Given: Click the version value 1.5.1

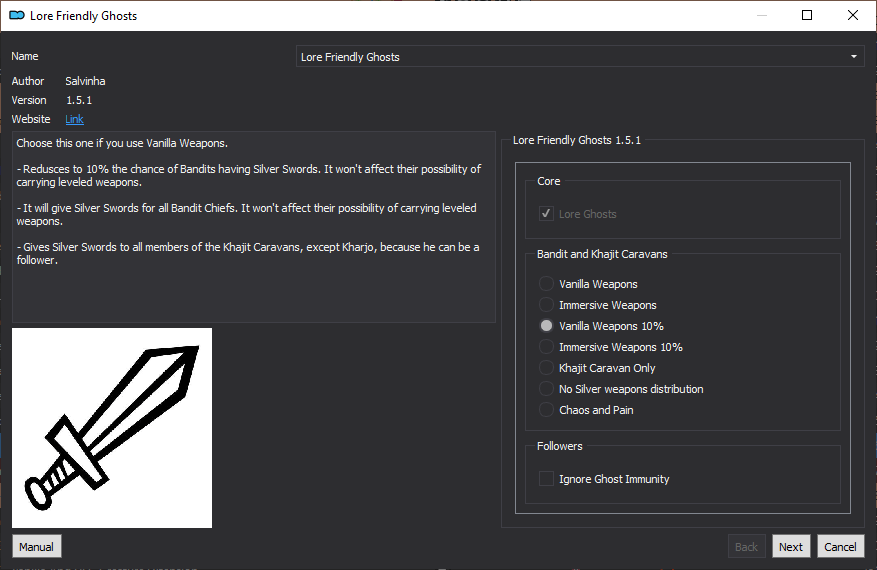Looking at the screenshot, I should point(79,100).
